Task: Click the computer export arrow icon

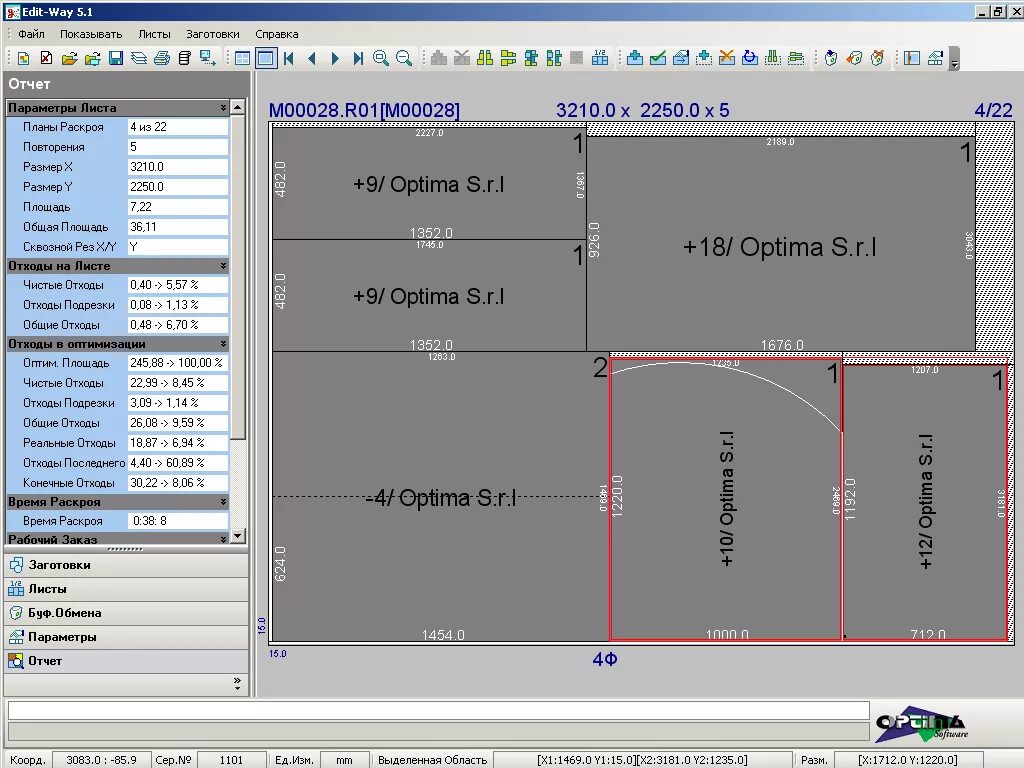Action: coord(208,58)
